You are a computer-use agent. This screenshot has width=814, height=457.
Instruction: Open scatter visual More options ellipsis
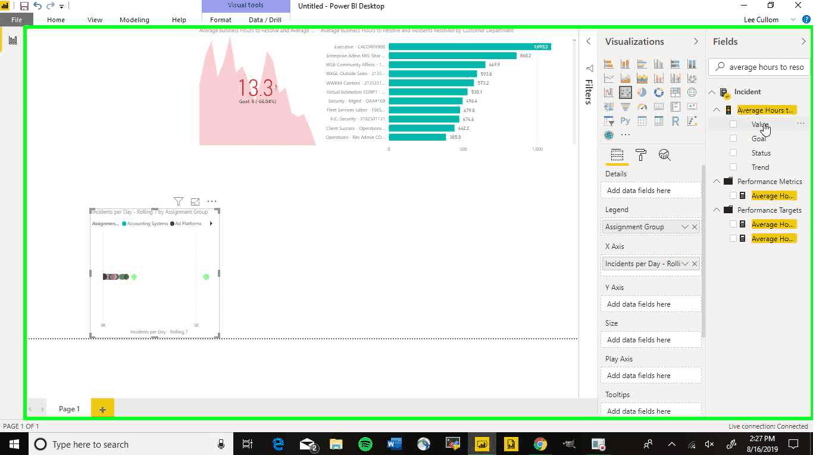pos(212,201)
